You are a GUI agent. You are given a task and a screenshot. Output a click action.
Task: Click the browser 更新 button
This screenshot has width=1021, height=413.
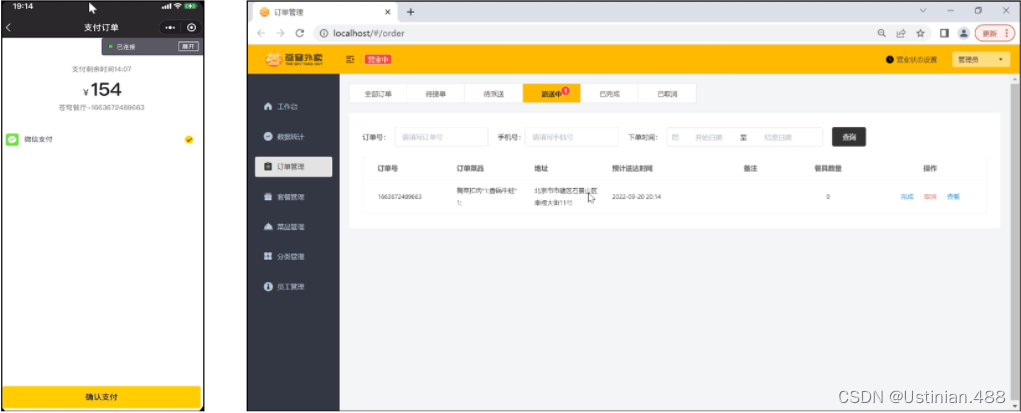(994, 33)
